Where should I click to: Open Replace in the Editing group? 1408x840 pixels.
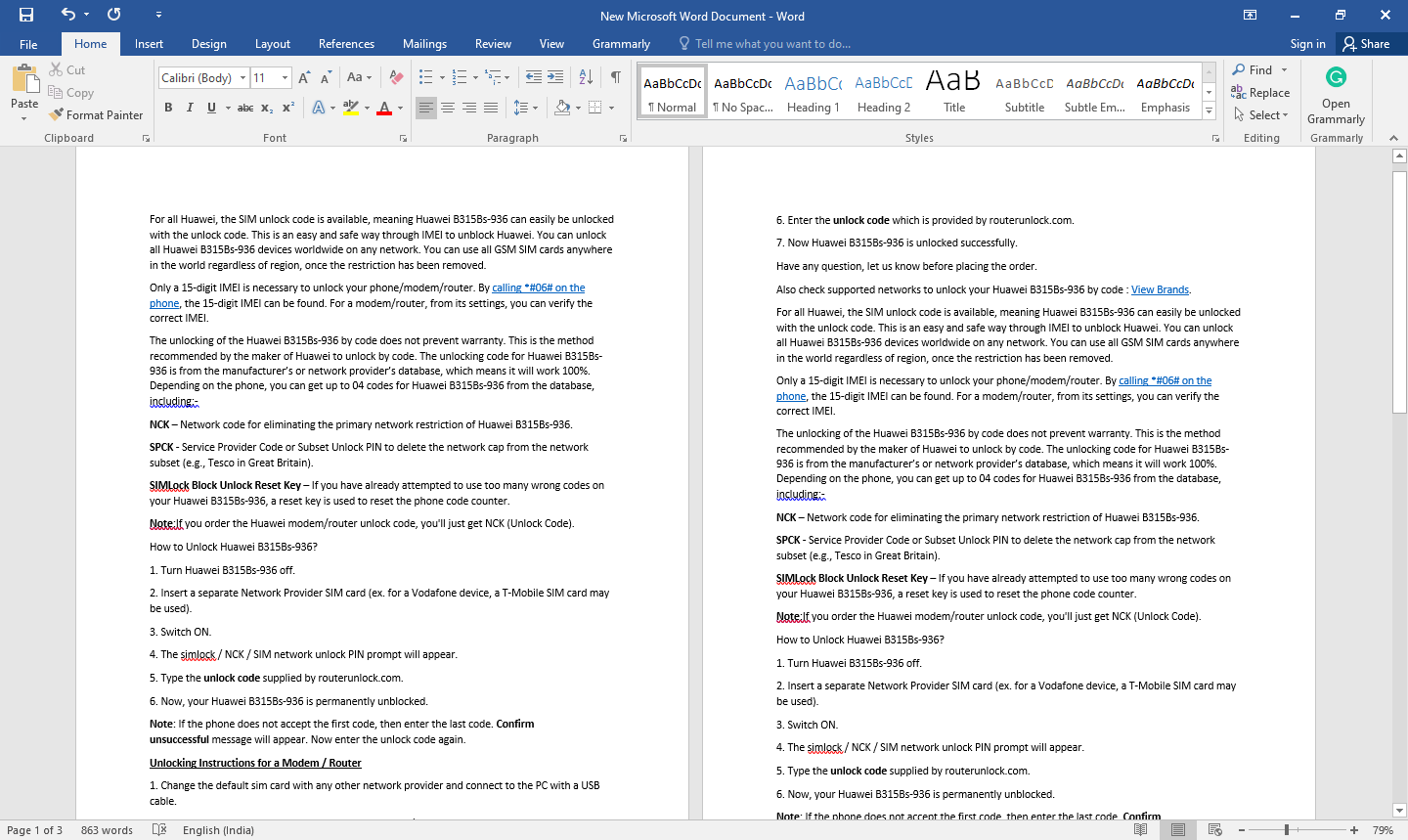(x=1260, y=93)
